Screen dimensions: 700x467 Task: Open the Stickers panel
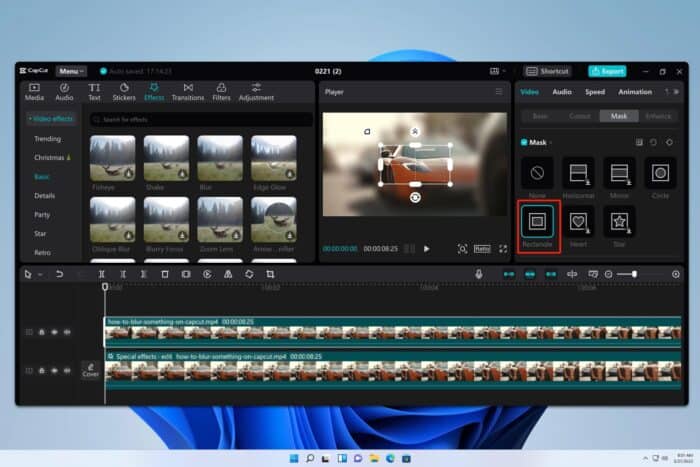(124, 92)
